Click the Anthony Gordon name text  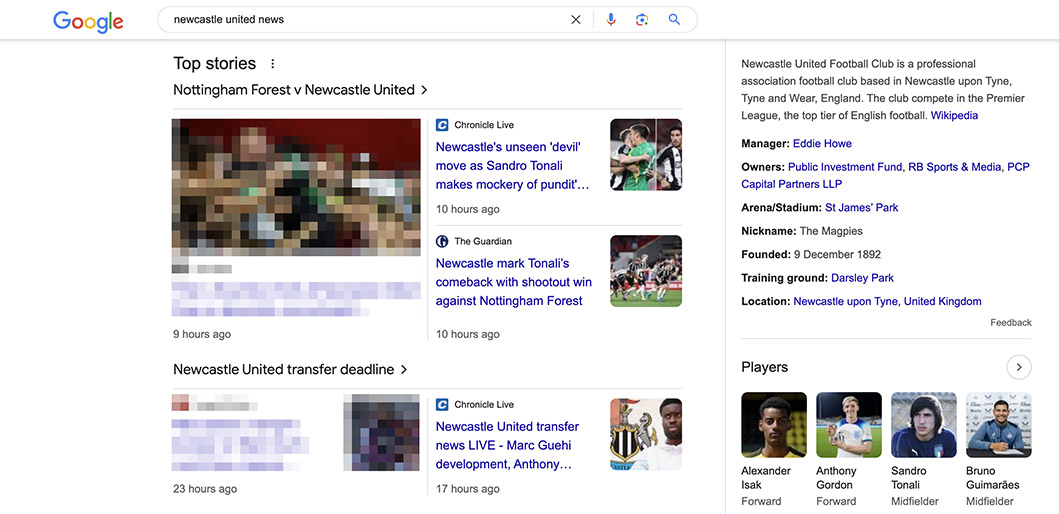(836, 478)
